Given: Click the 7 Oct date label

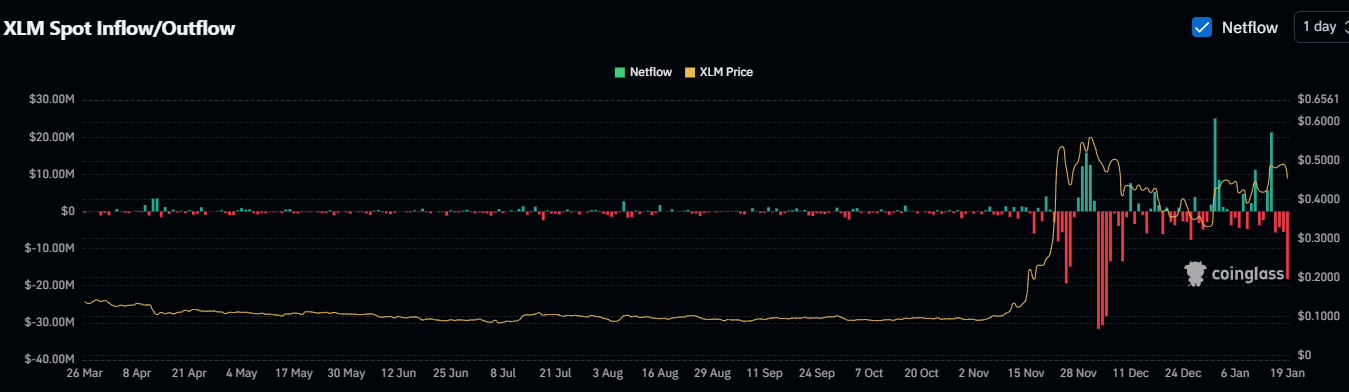Looking at the screenshot, I should pos(869,373).
